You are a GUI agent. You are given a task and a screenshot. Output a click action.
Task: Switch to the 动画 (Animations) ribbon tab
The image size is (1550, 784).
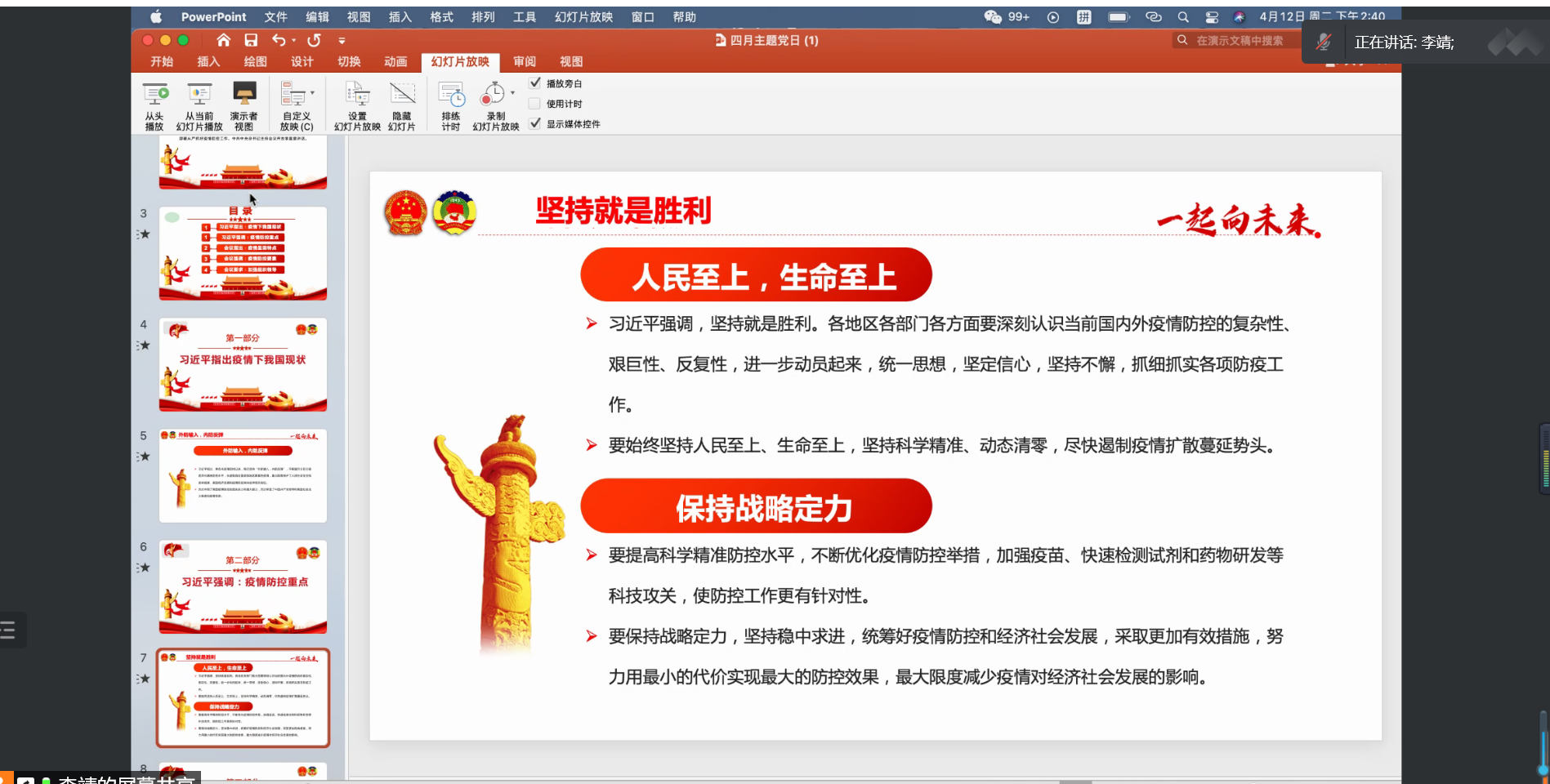395,62
